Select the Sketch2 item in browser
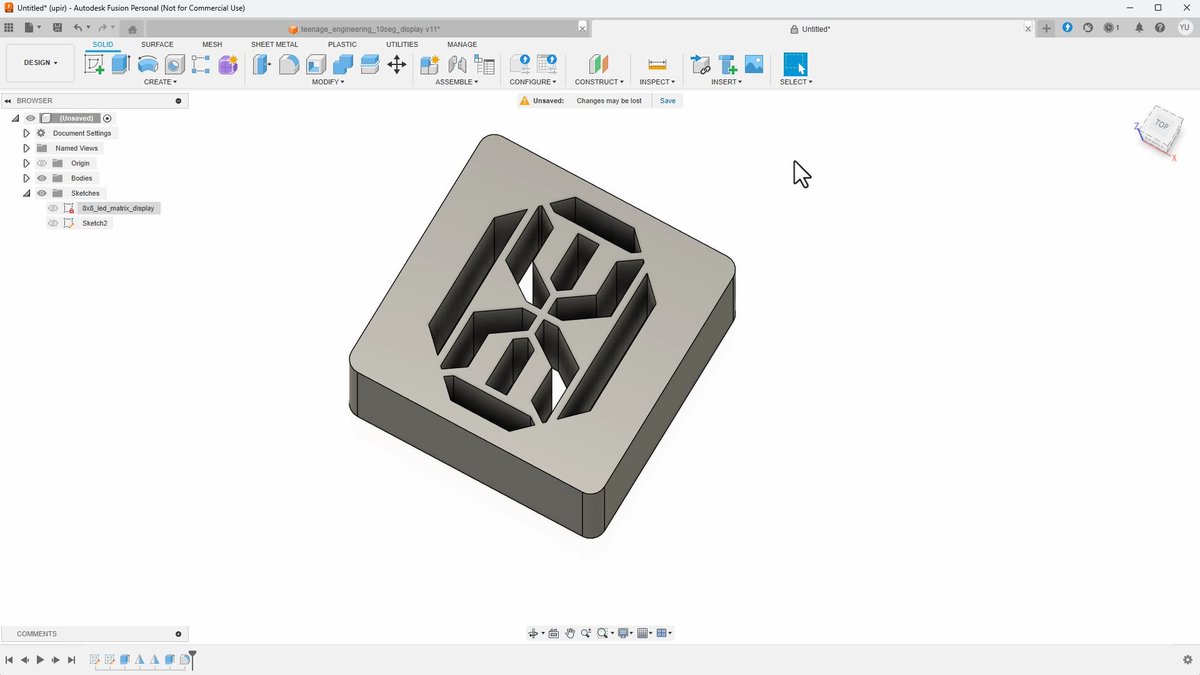Image resolution: width=1200 pixels, height=675 pixels. (95, 223)
